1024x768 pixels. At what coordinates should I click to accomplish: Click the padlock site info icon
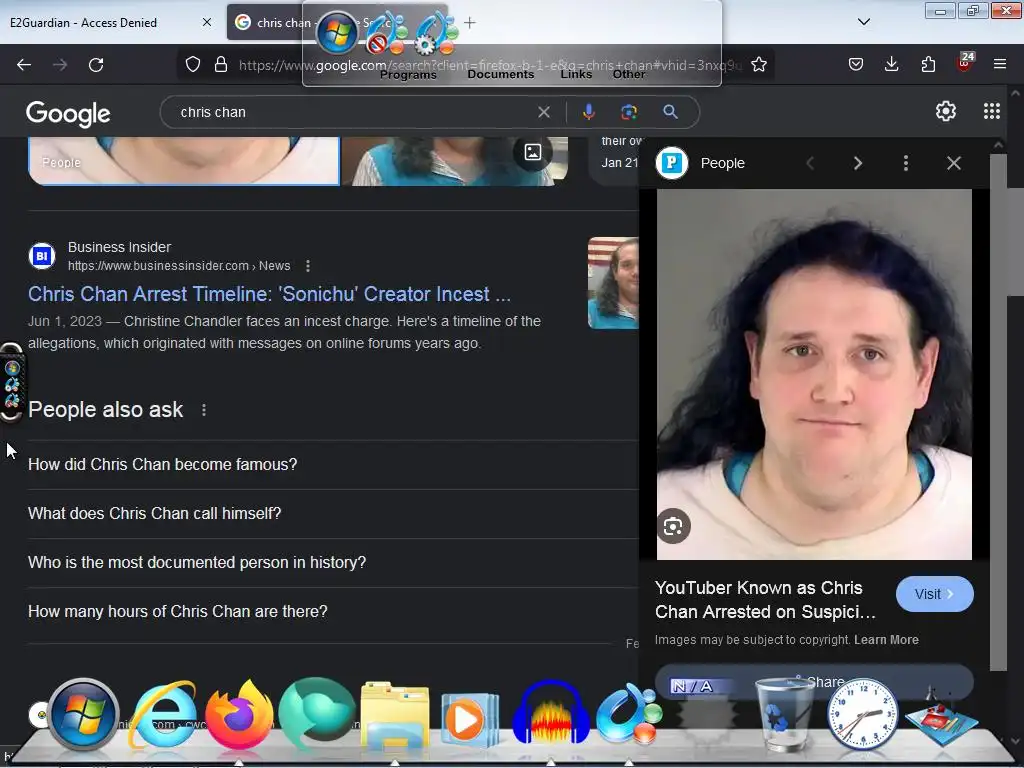[221, 65]
